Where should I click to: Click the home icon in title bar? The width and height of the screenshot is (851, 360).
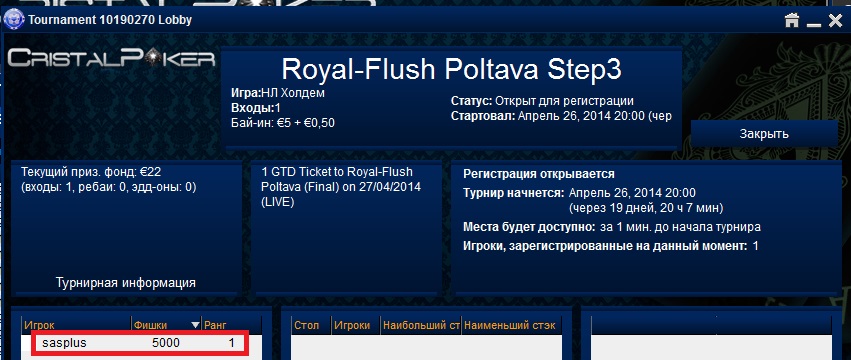792,21
